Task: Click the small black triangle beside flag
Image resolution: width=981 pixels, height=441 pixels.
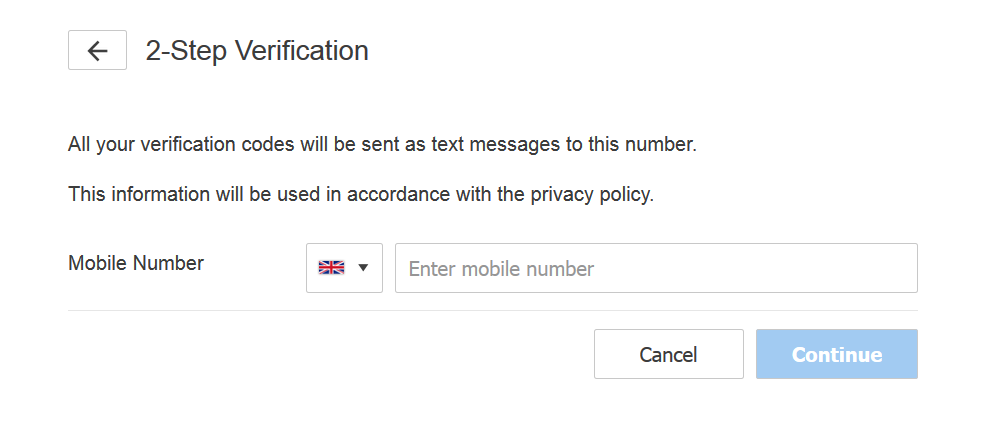Action: [x=363, y=268]
